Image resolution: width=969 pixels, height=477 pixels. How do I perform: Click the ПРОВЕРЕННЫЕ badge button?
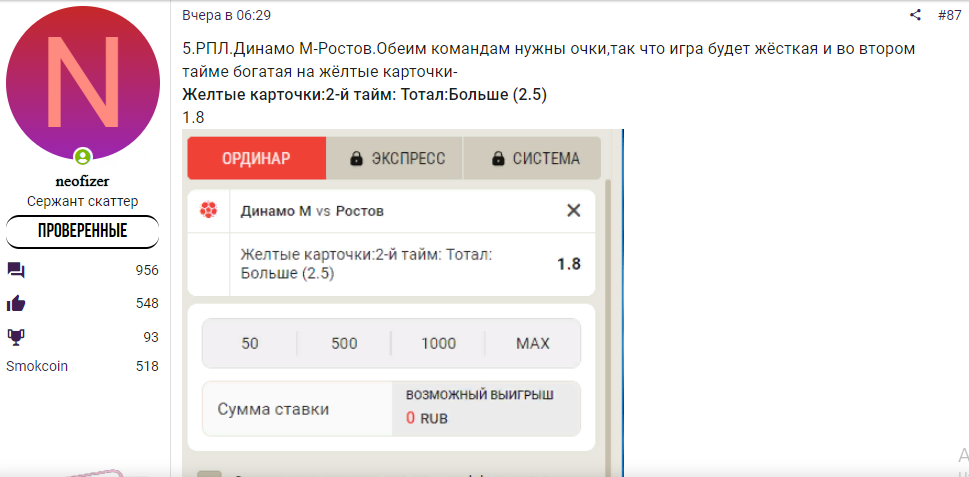click(x=82, y=231)
